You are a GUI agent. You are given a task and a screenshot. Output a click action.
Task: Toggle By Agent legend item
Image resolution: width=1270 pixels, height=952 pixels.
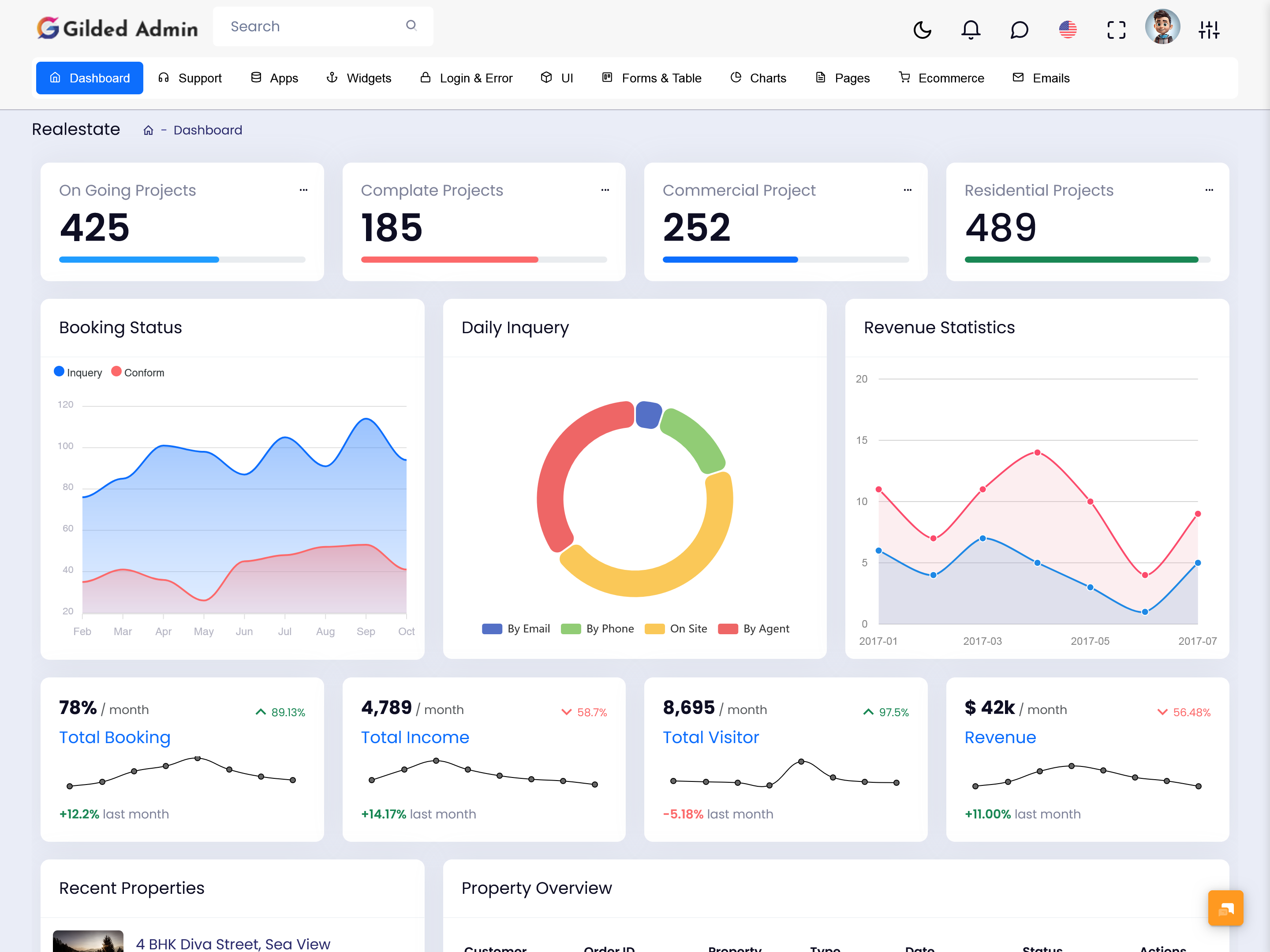pos(754,629)
